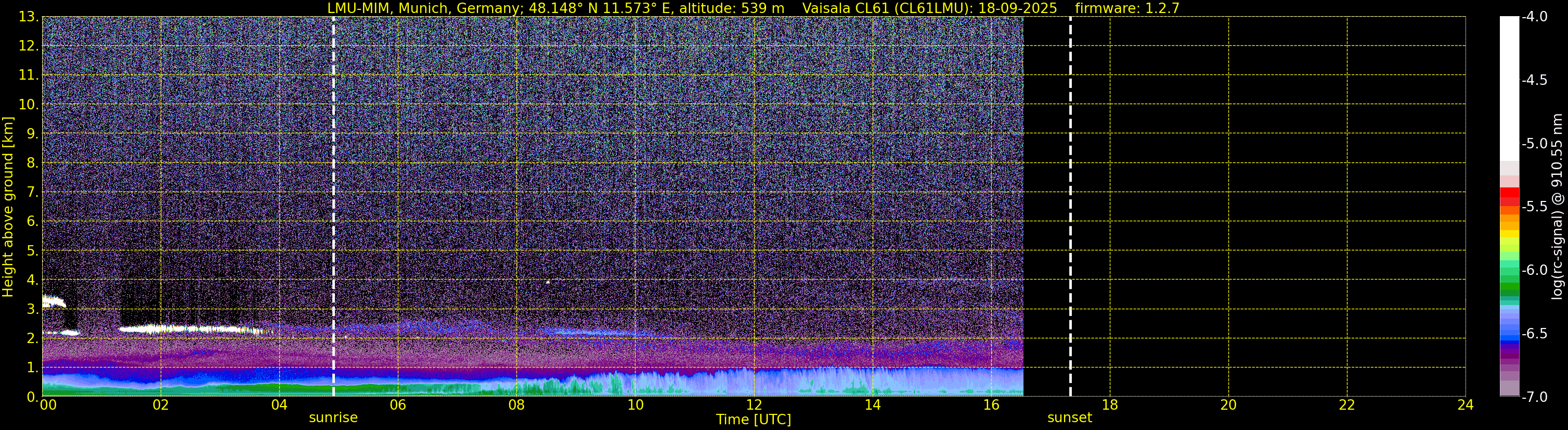Click the time axis tick label '02'
Image resolution: width=1568 pixels, height=430 pixels.
(x=160, y=404)
